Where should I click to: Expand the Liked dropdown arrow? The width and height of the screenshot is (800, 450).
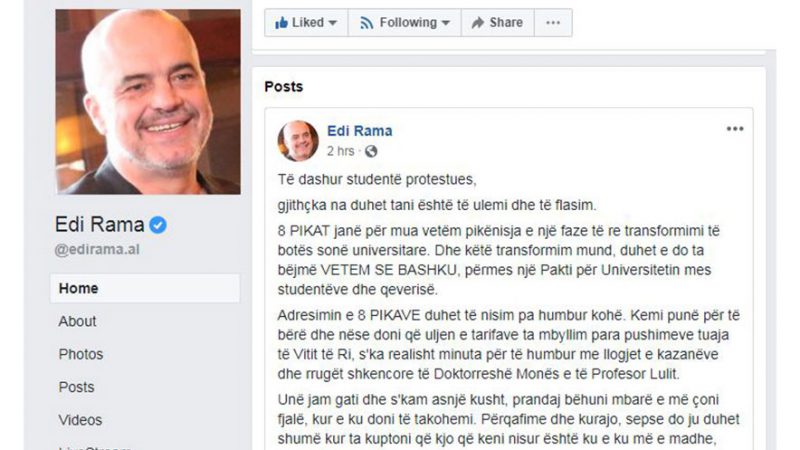(333, 23)
